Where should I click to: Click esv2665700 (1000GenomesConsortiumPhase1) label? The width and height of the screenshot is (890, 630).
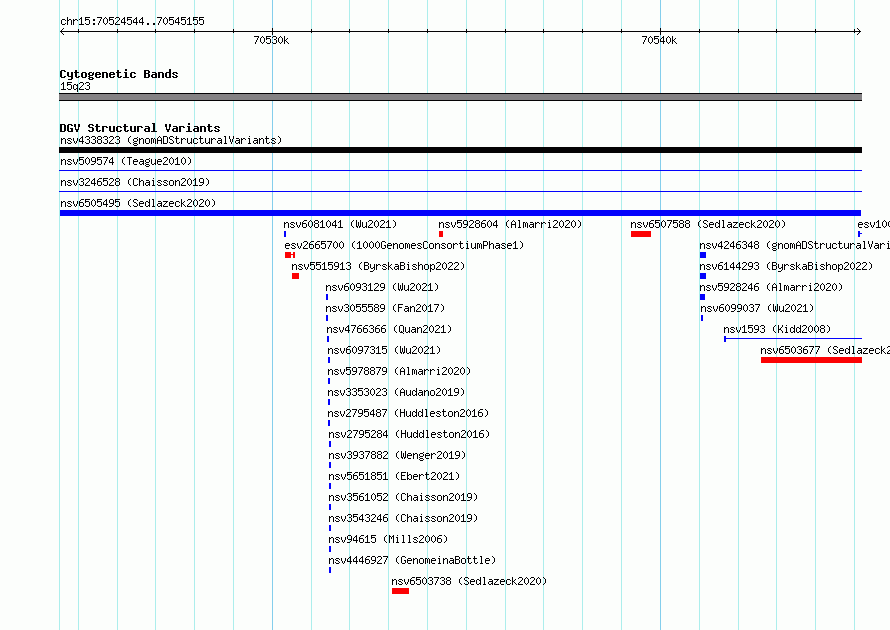click(404, 245)
